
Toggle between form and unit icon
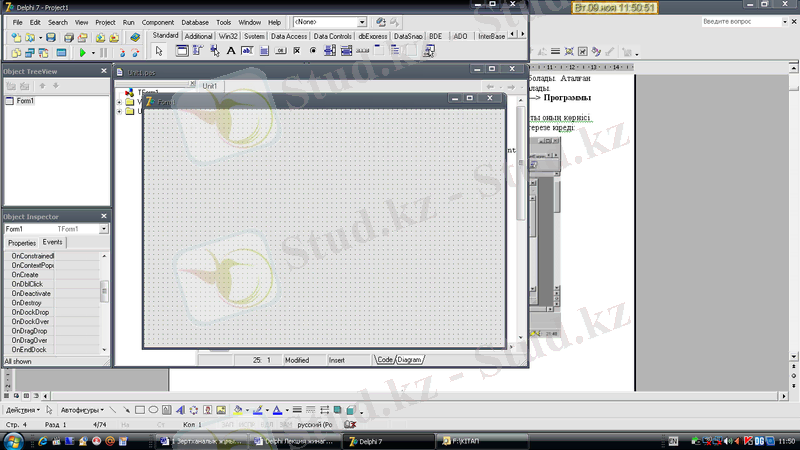pos(44,53)
